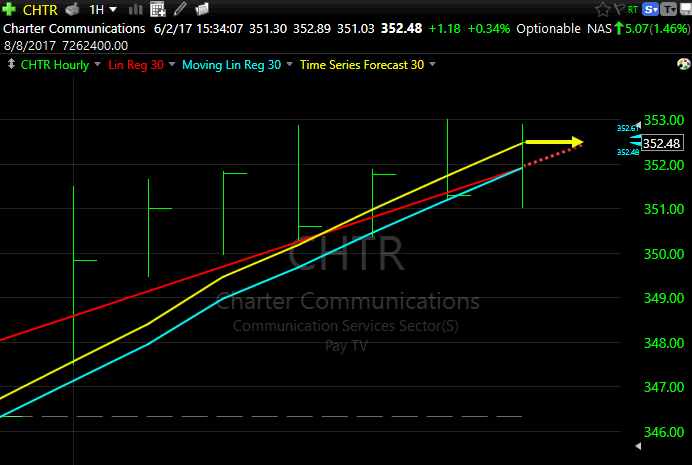Viewport: 692px width, 465px height.
Task: Click the +1.18 net change value
Action: tap(444, 29)
